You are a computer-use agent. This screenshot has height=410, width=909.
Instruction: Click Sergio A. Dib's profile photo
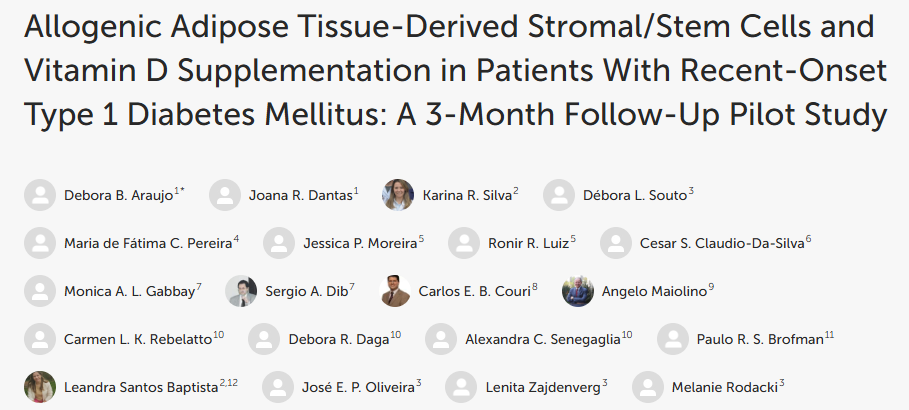point(241,291)
